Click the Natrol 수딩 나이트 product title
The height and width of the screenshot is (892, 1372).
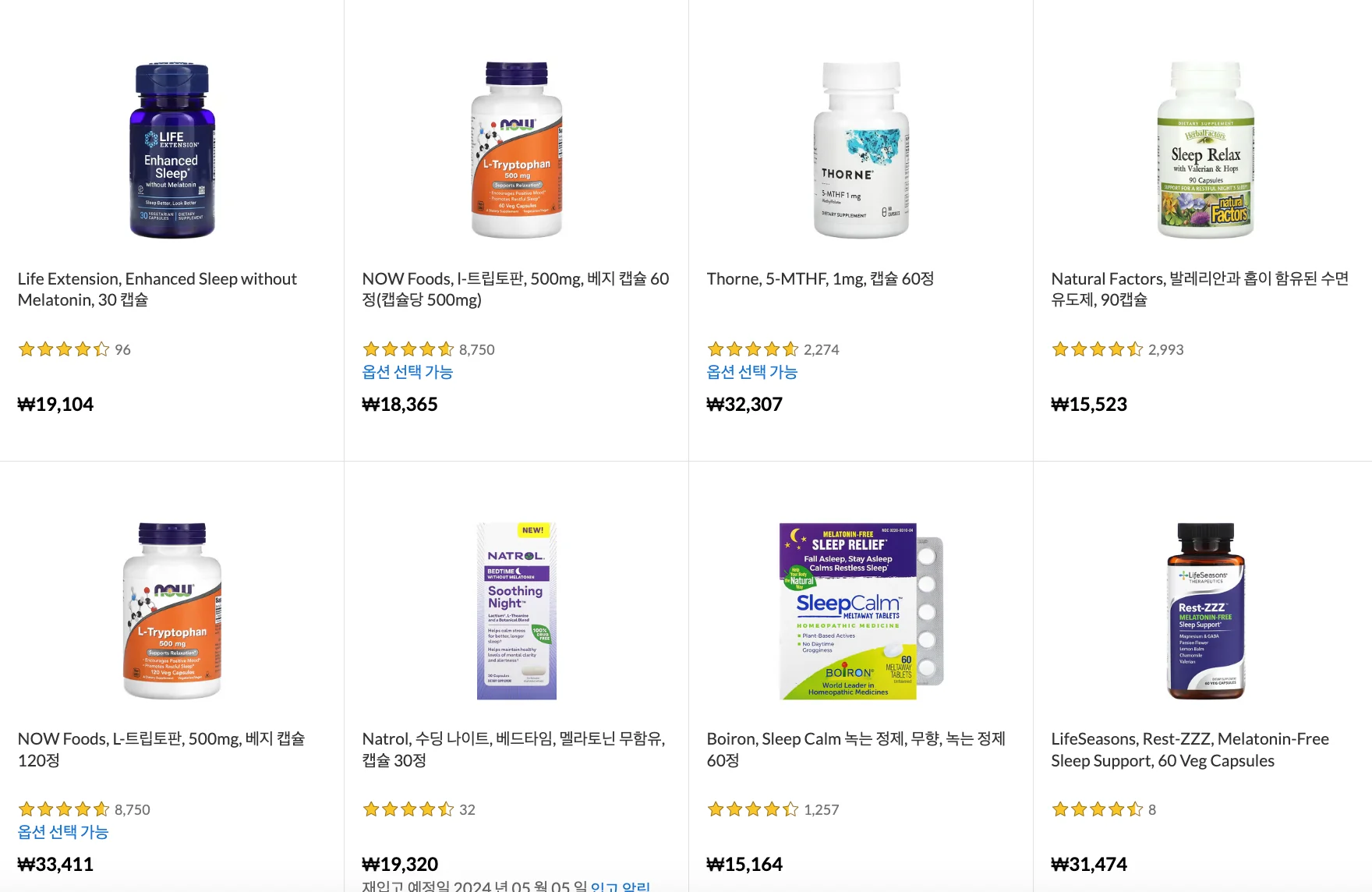[x=513, y=749]
